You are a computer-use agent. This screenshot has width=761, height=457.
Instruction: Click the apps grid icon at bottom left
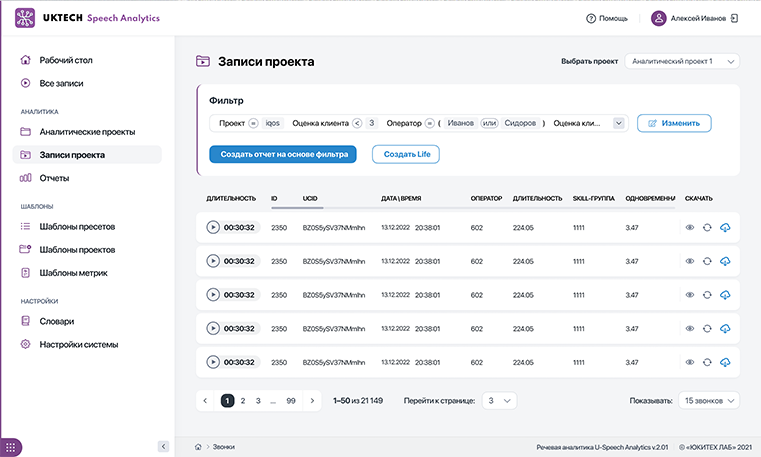(14, 446)
